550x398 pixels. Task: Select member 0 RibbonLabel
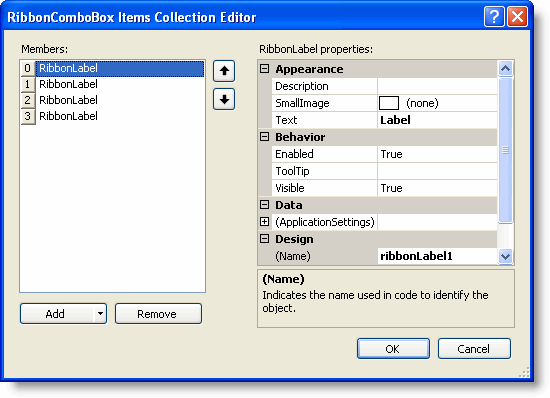120,68
